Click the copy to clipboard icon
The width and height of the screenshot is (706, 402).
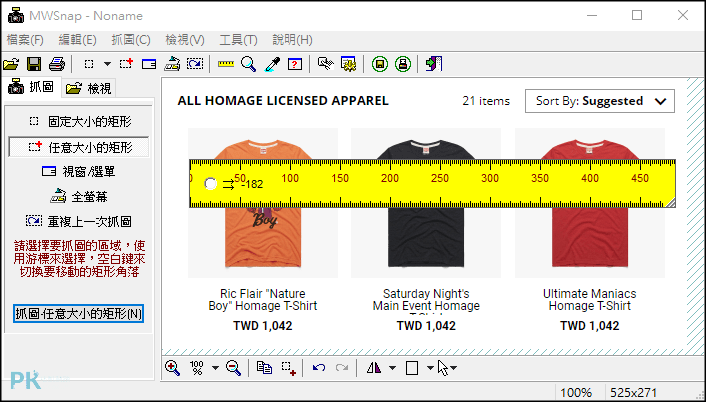click(x=264, y=368)
